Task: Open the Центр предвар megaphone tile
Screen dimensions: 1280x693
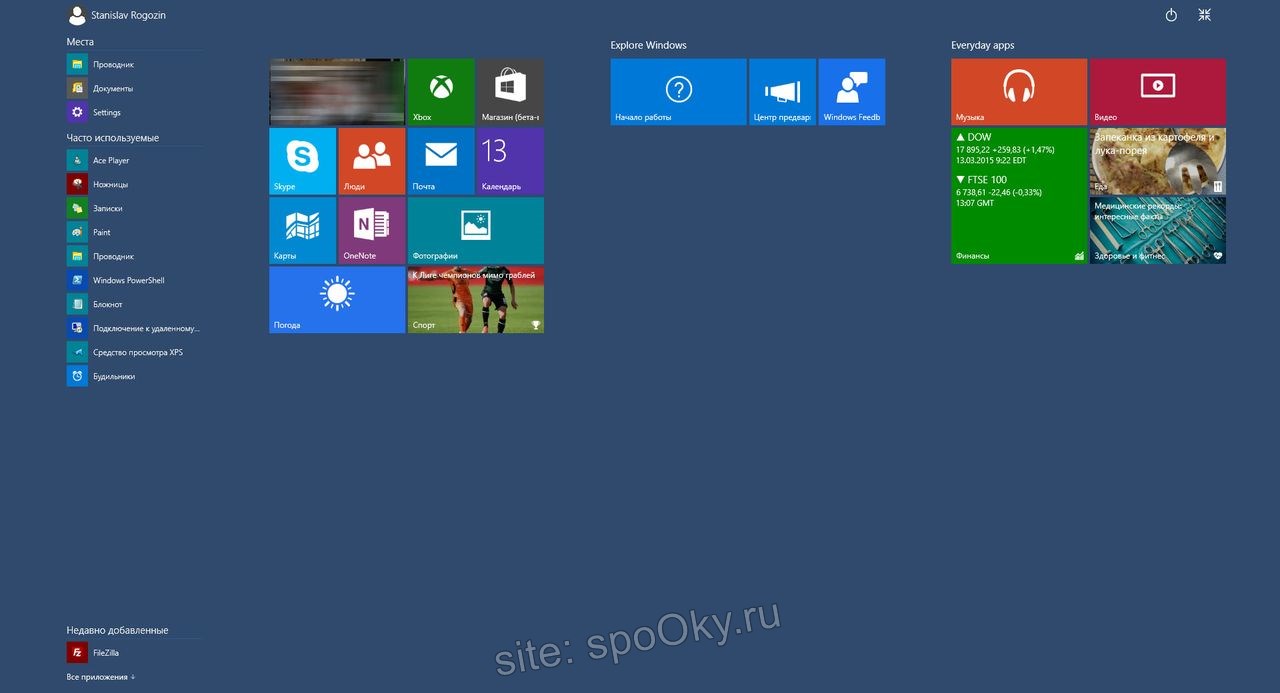Action: (x=783, y=92)
